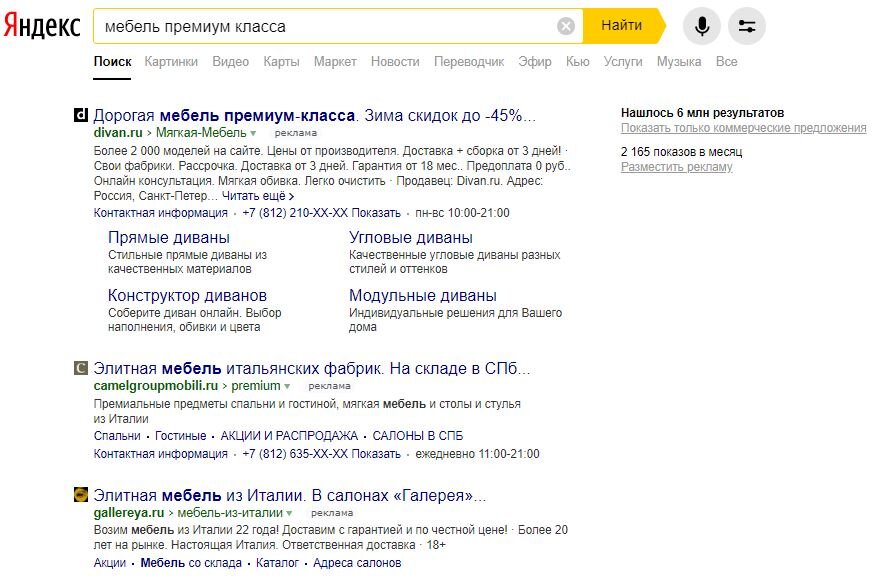The width and height of the screenshot is (886, 588).
Task: Click пн-вс 10:00-21:00 working hours text
Action: tap(462, 213)
